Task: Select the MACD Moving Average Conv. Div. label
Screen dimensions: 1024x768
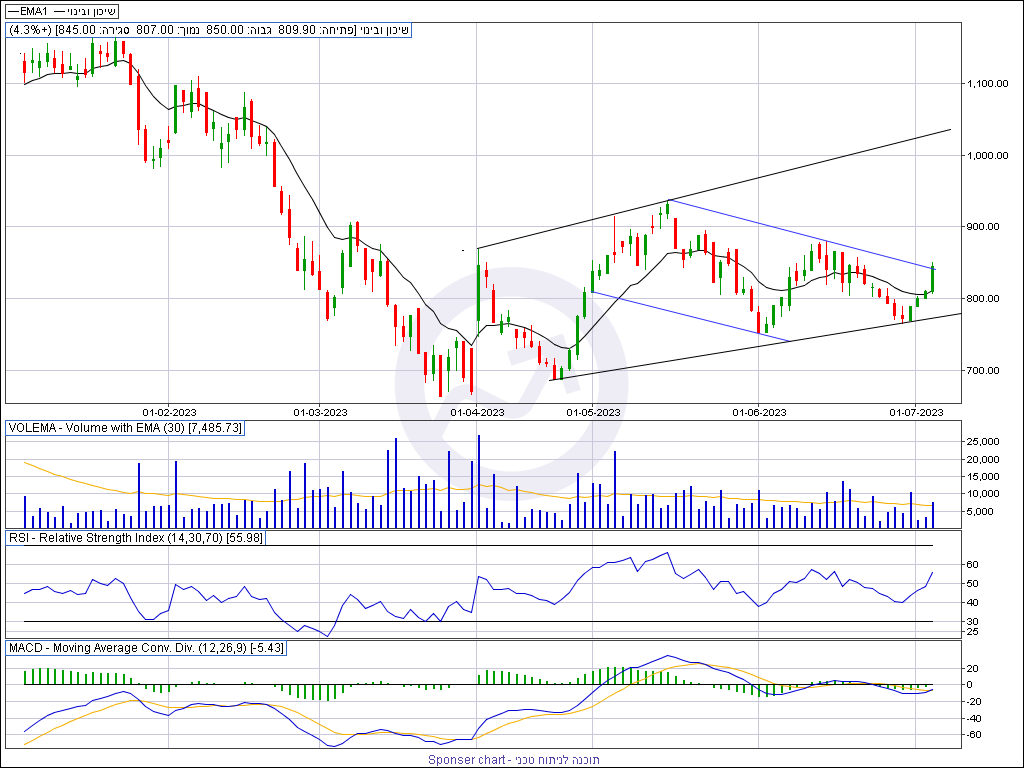Action: click(146, 648)
